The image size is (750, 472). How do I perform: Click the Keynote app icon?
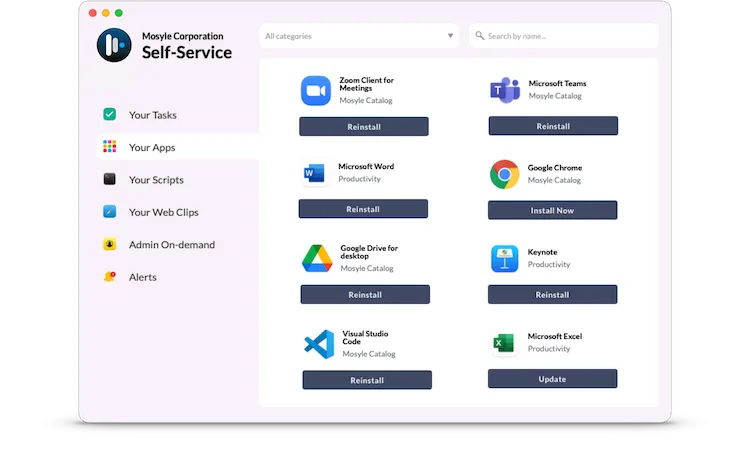click(x=505, y=259)
